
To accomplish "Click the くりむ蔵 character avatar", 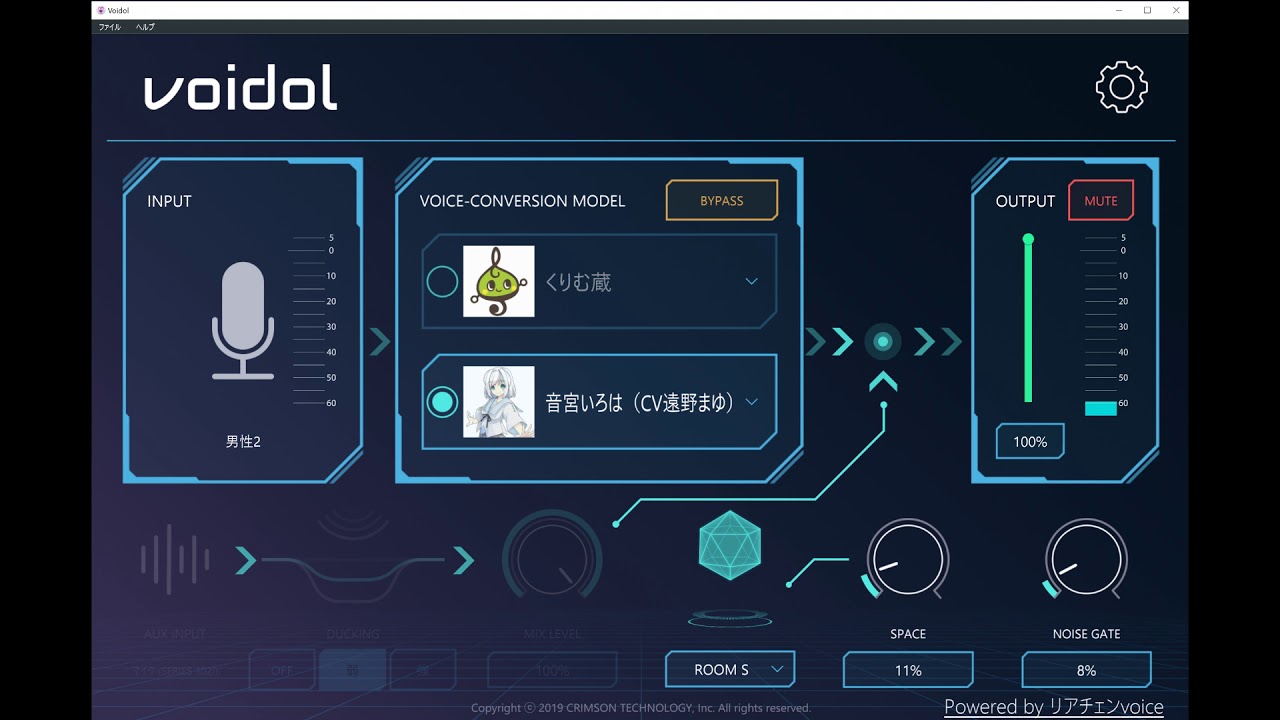I will (498, 282).
